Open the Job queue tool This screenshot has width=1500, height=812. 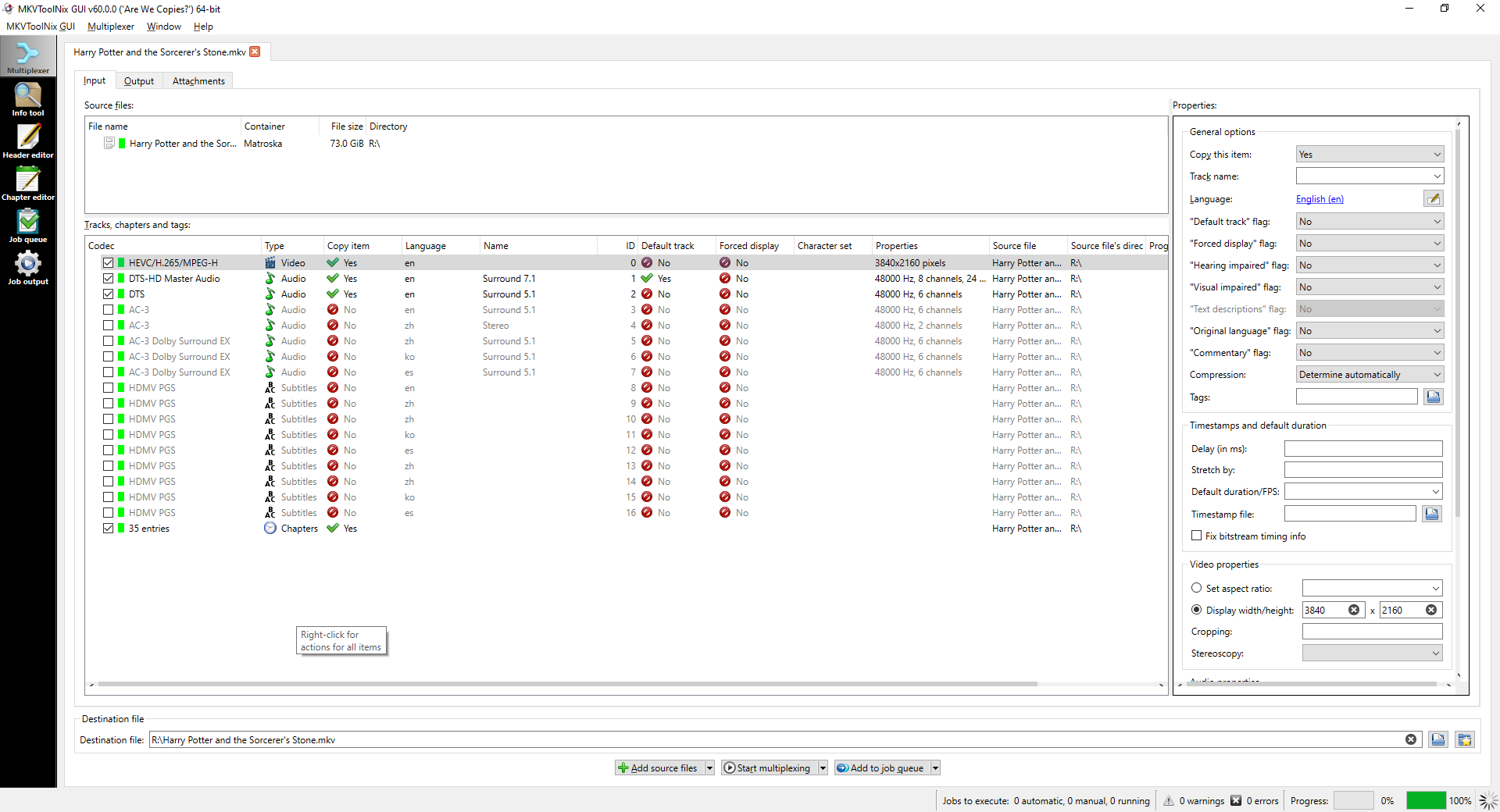[28, 226]
